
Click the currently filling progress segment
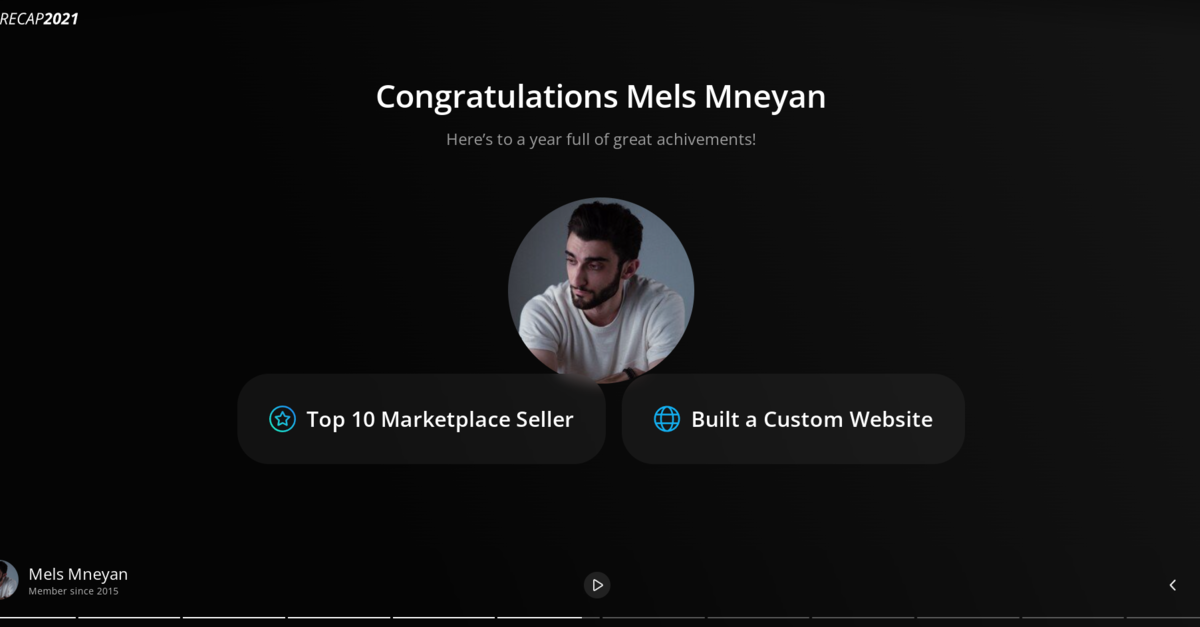549,617
